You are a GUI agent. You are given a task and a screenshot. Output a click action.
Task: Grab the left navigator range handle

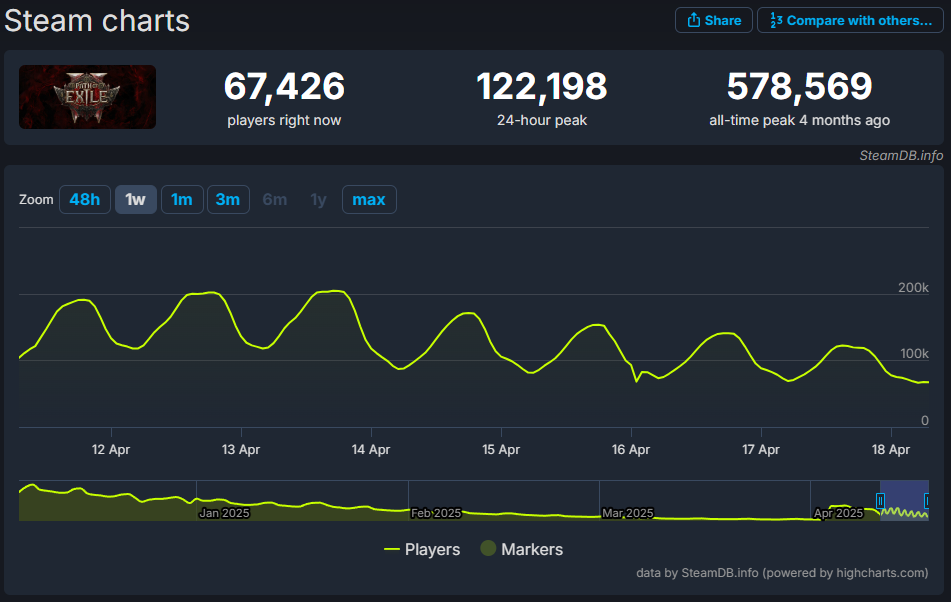pos(880,501)
